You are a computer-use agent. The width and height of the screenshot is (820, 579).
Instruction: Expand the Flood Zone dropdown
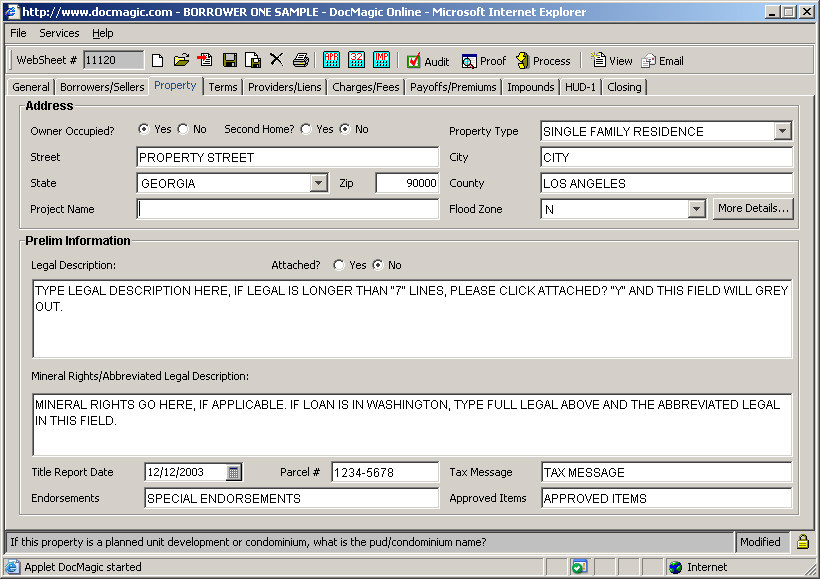(696, 209)
